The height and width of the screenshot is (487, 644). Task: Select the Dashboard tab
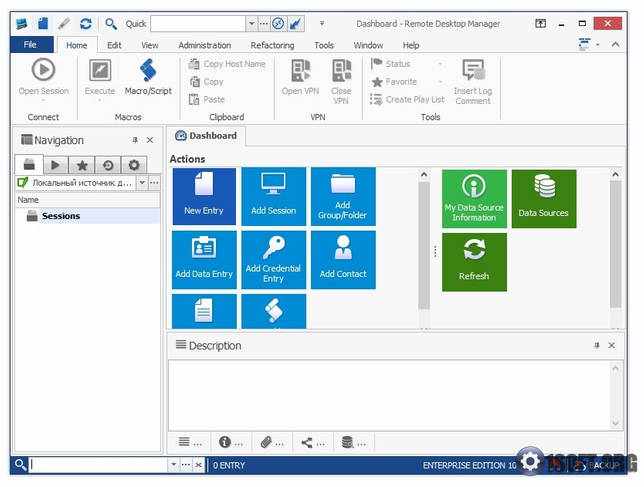coord(206,136)
